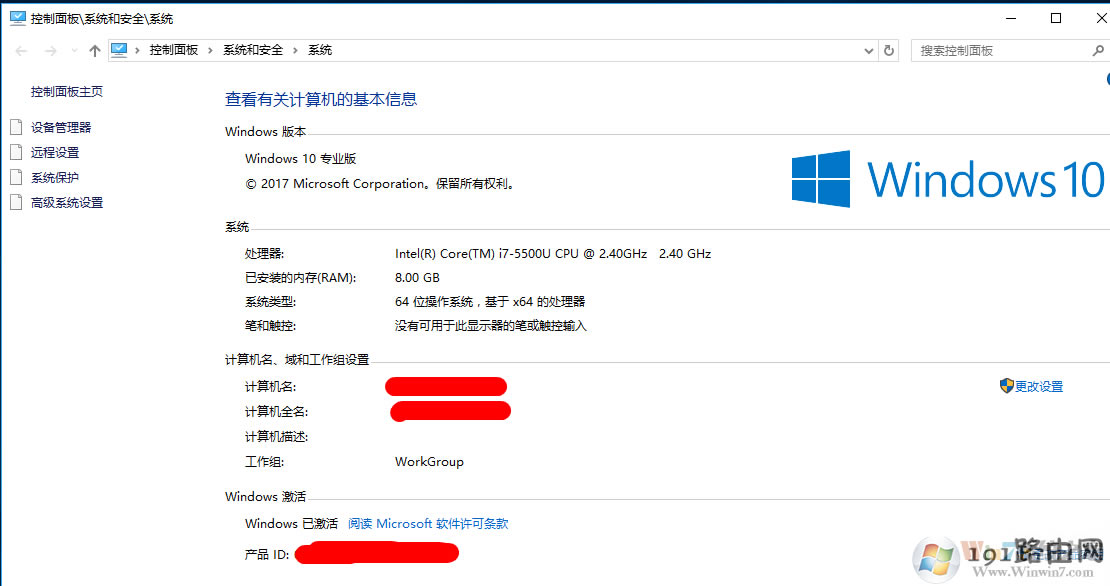Click the Back navigation arrow
Screen dimensions: 1110x586
pos(21,51)
